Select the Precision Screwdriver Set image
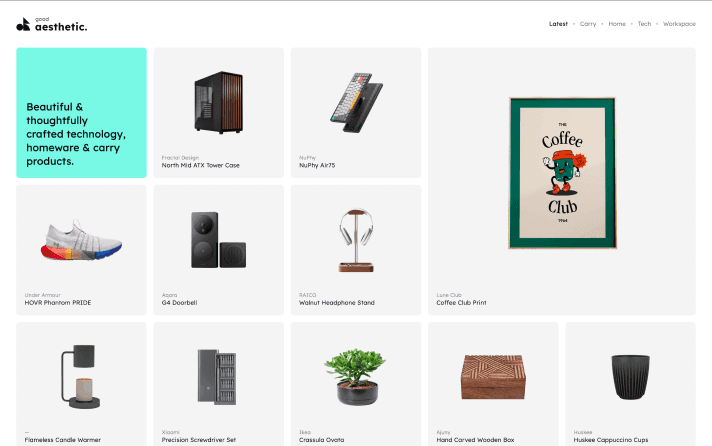This screenshot has width=712, height=446. [217, 377]
